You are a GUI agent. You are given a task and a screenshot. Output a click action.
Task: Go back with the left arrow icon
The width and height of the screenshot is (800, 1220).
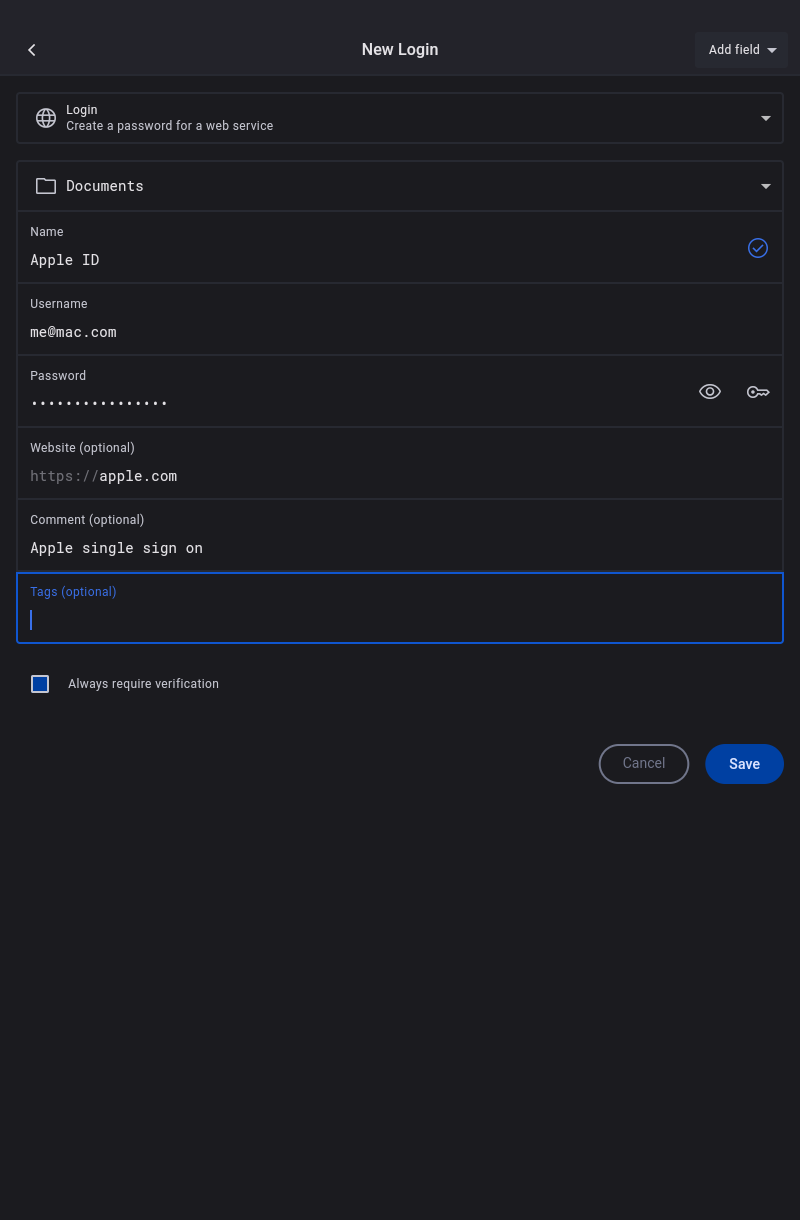click(32, 50)
